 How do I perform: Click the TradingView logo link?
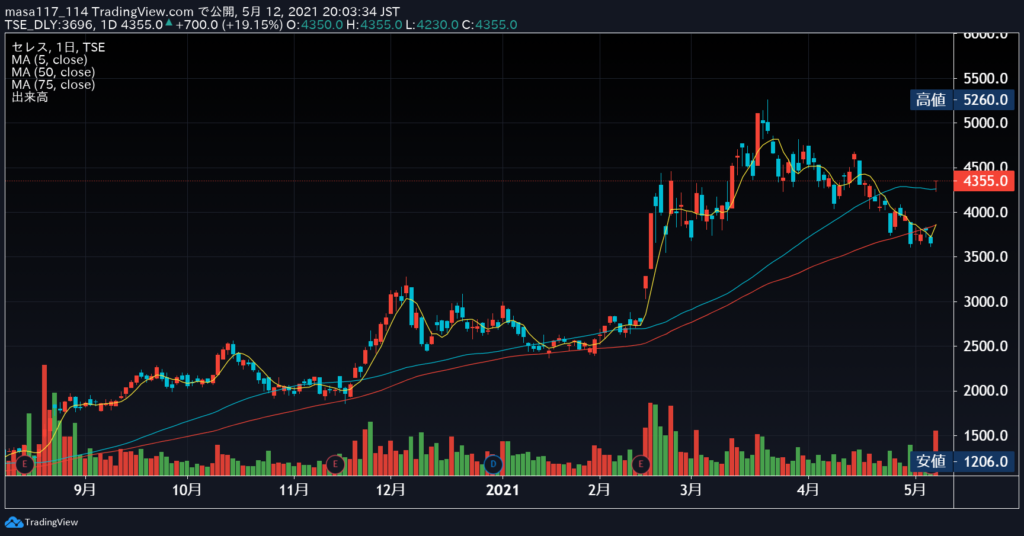pos(41,522)
